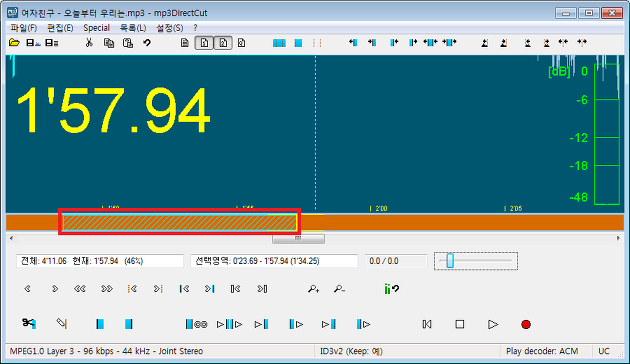Click the orange dotted lines toolbar icon
The height and width of the screenshot is (364, 630).
(317, 43)
